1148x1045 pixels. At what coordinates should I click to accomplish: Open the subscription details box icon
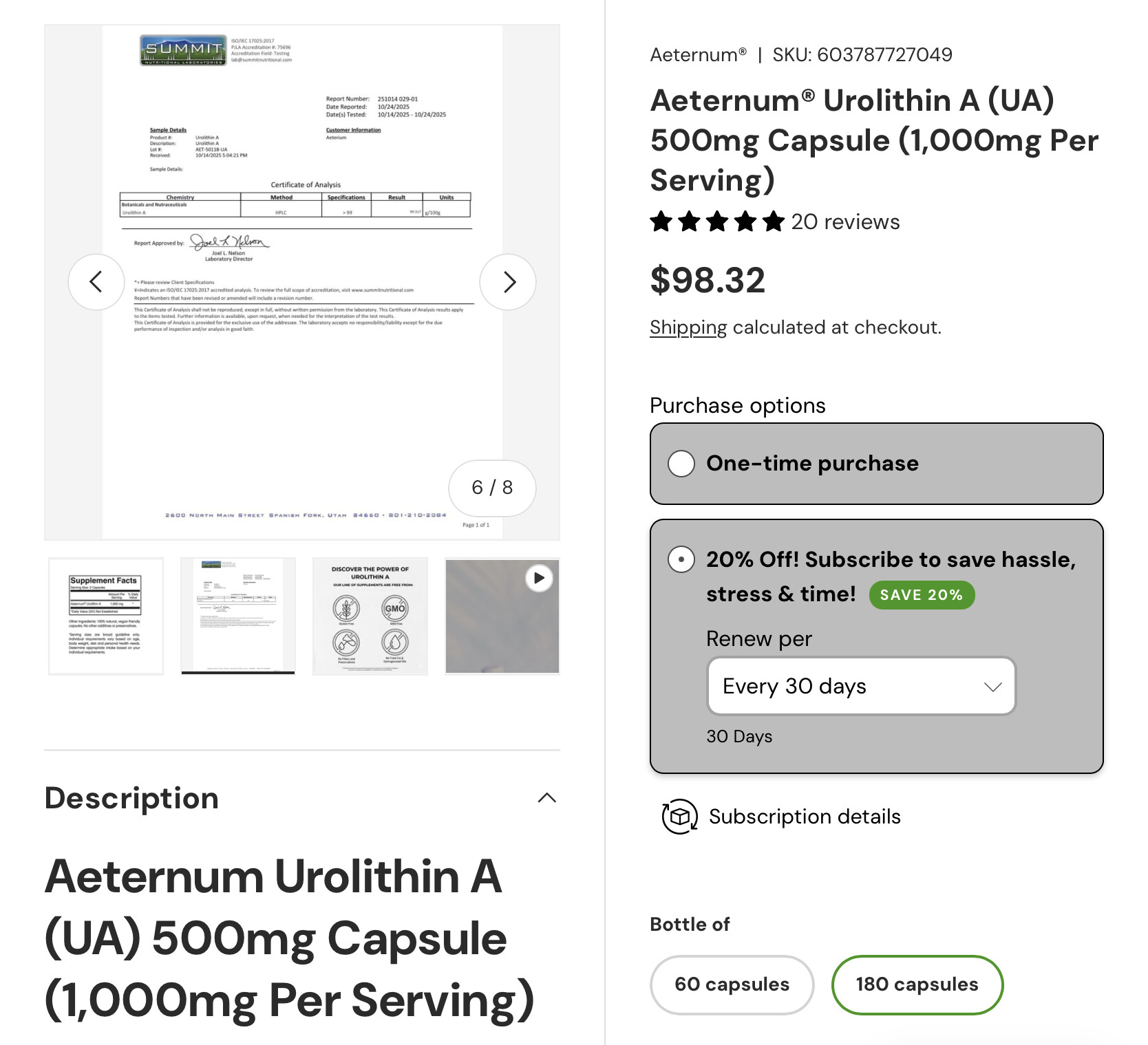(679, 817)
